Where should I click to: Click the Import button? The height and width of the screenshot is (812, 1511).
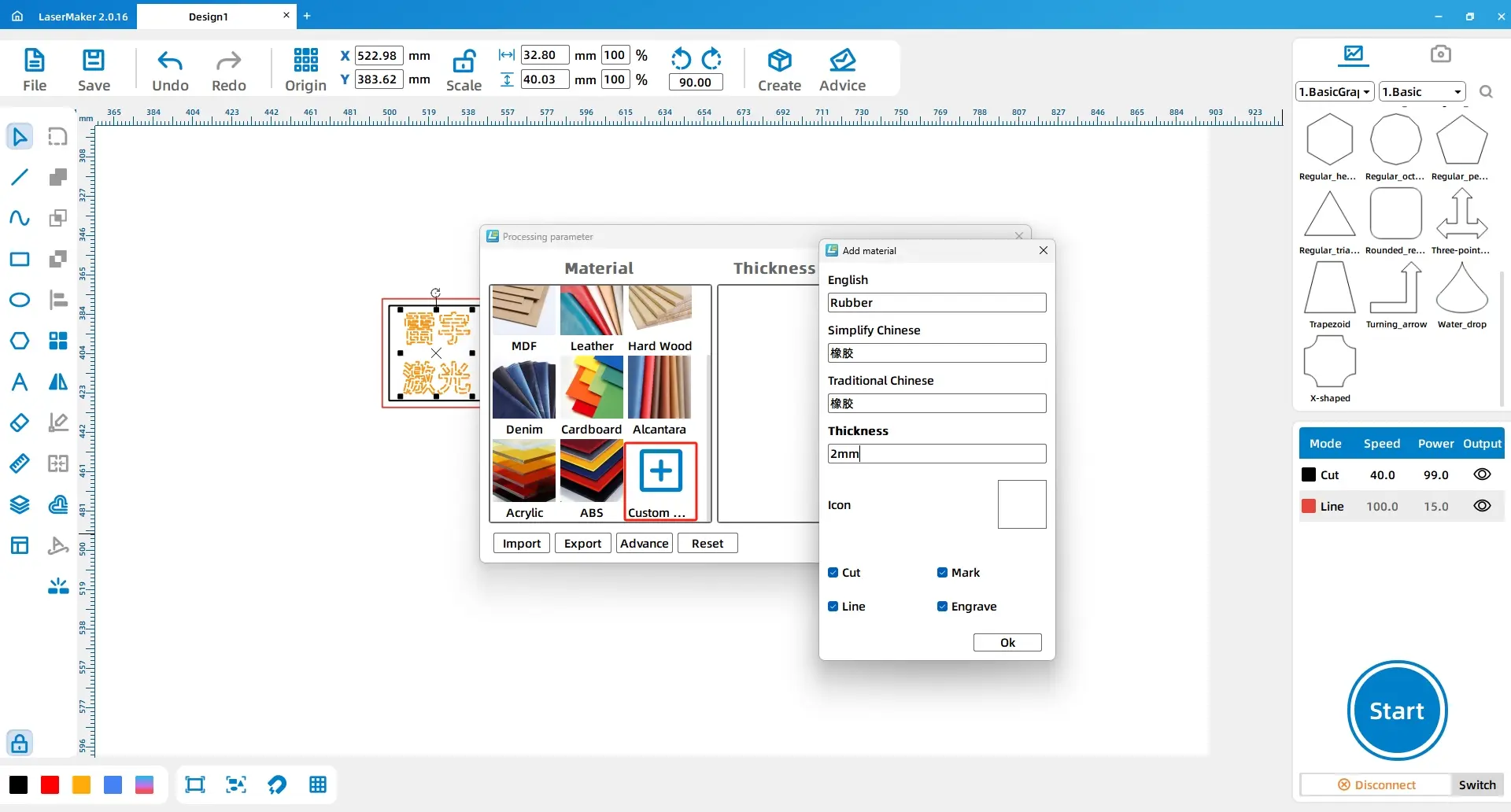point(522,544)
